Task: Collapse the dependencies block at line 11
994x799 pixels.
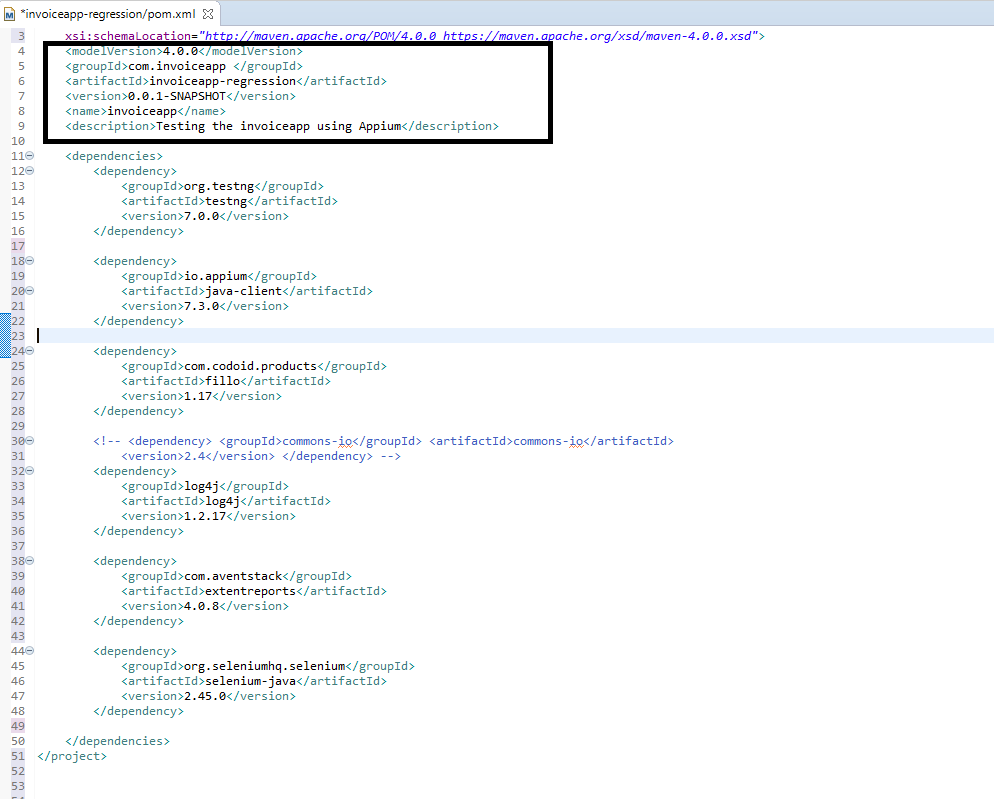Action: pos(30,156)
